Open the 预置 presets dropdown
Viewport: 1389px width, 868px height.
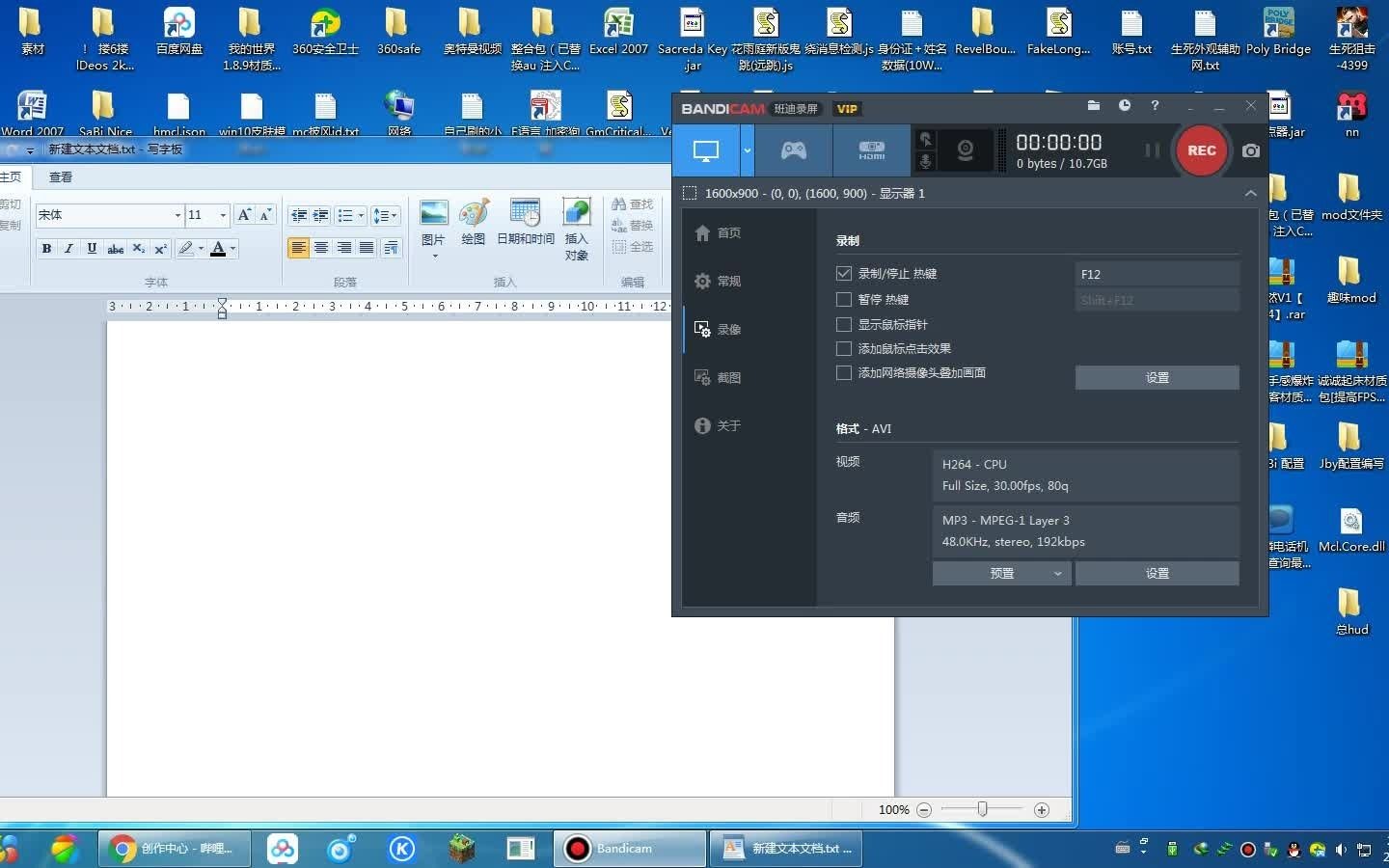pos(1002,573)
